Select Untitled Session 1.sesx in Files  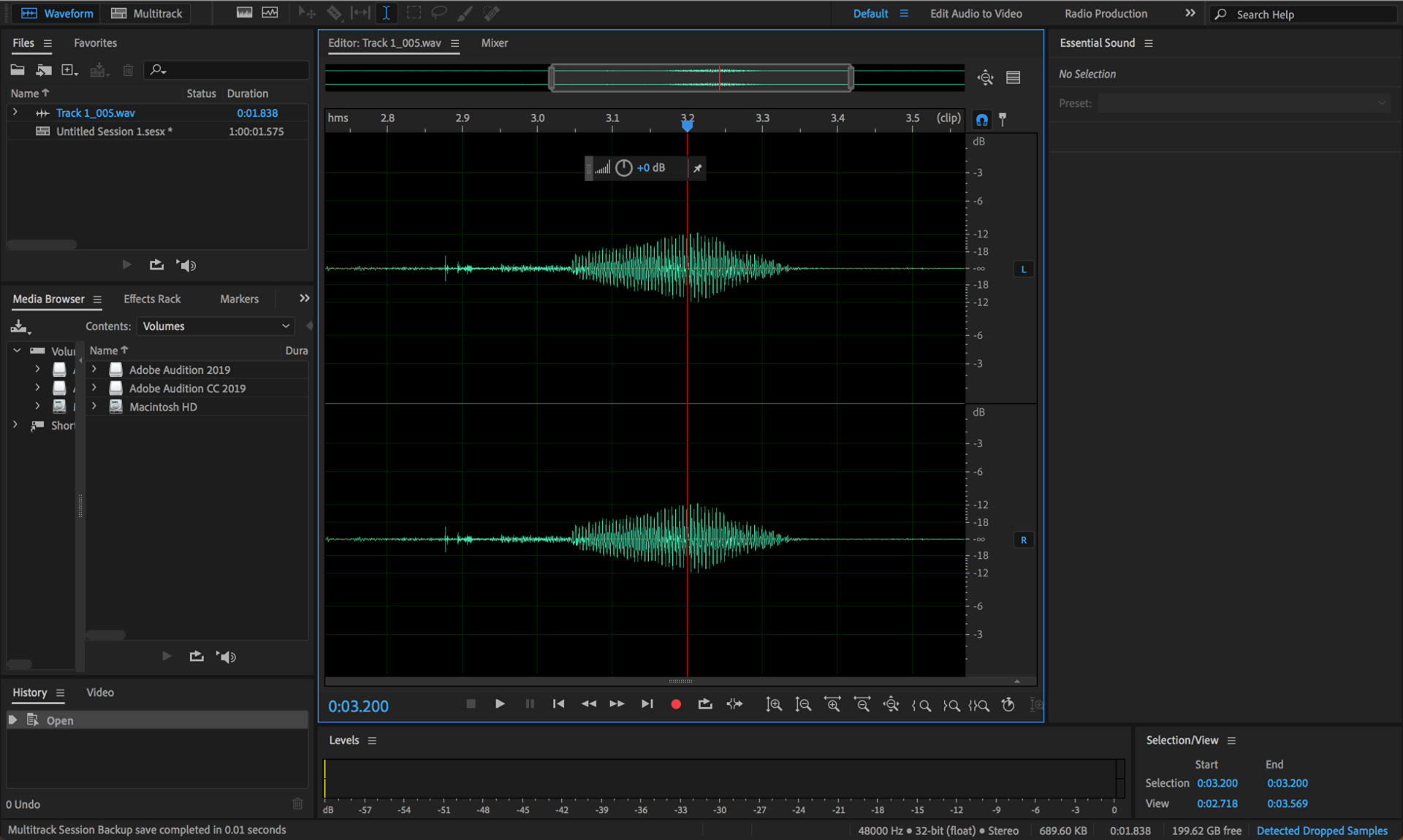coord(114,131)
